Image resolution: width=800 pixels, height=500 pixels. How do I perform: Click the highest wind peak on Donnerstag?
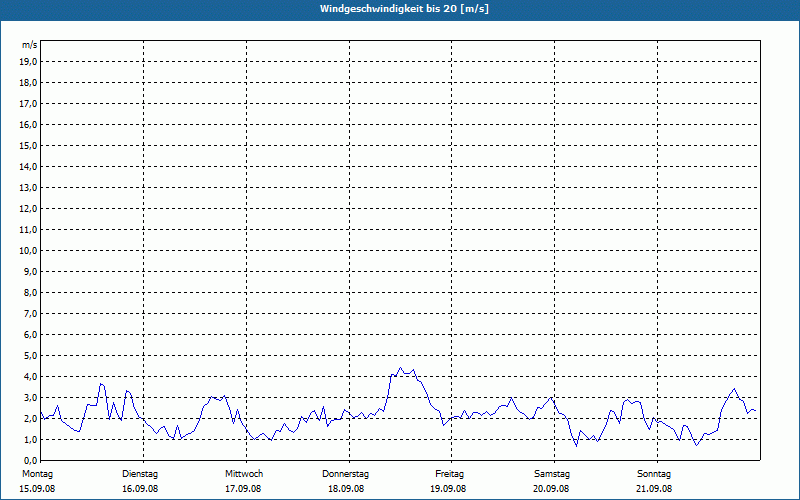[401, 367]
